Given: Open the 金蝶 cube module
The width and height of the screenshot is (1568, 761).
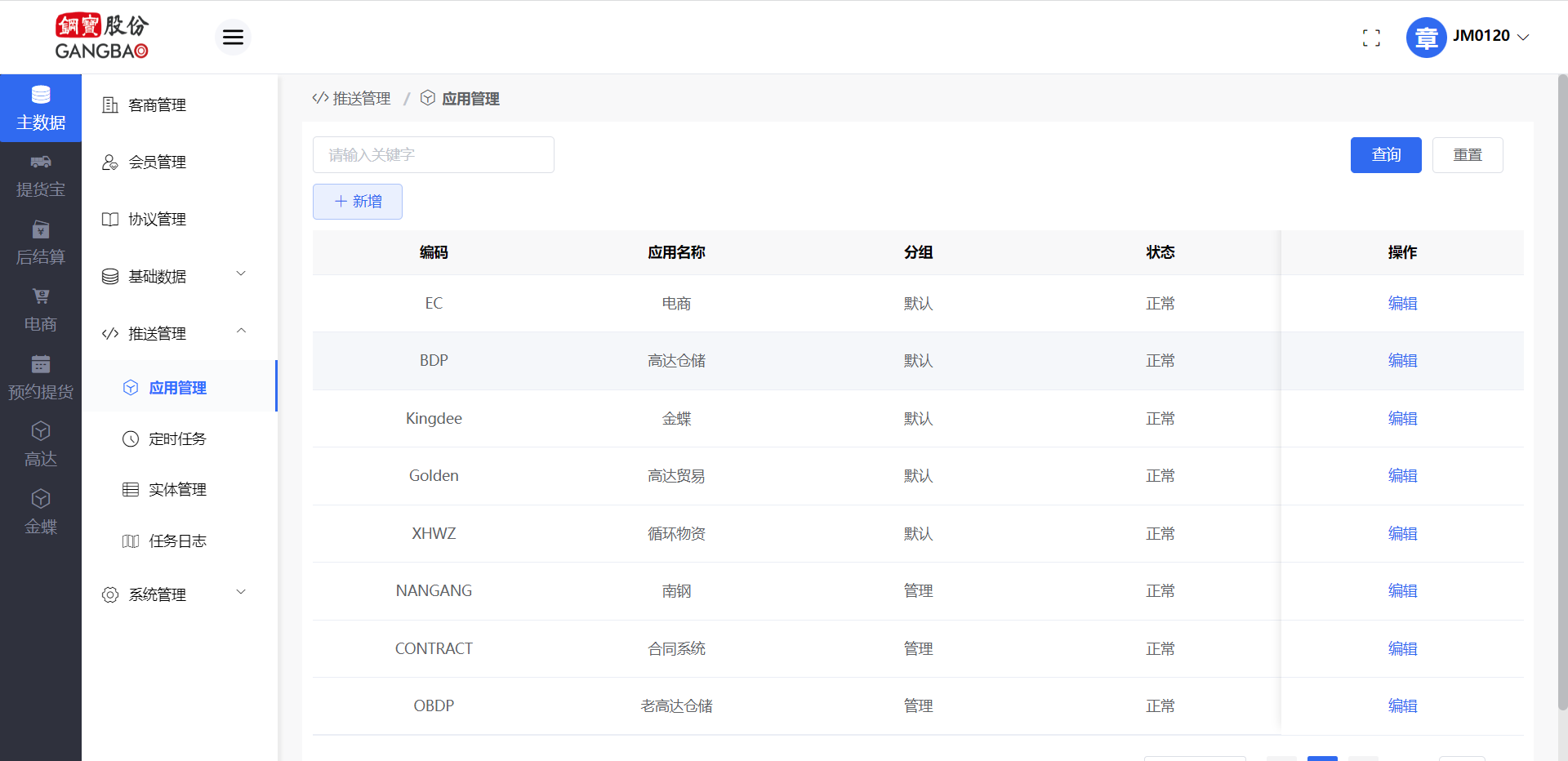Looking at the screenshot, I should coord(41,513).
